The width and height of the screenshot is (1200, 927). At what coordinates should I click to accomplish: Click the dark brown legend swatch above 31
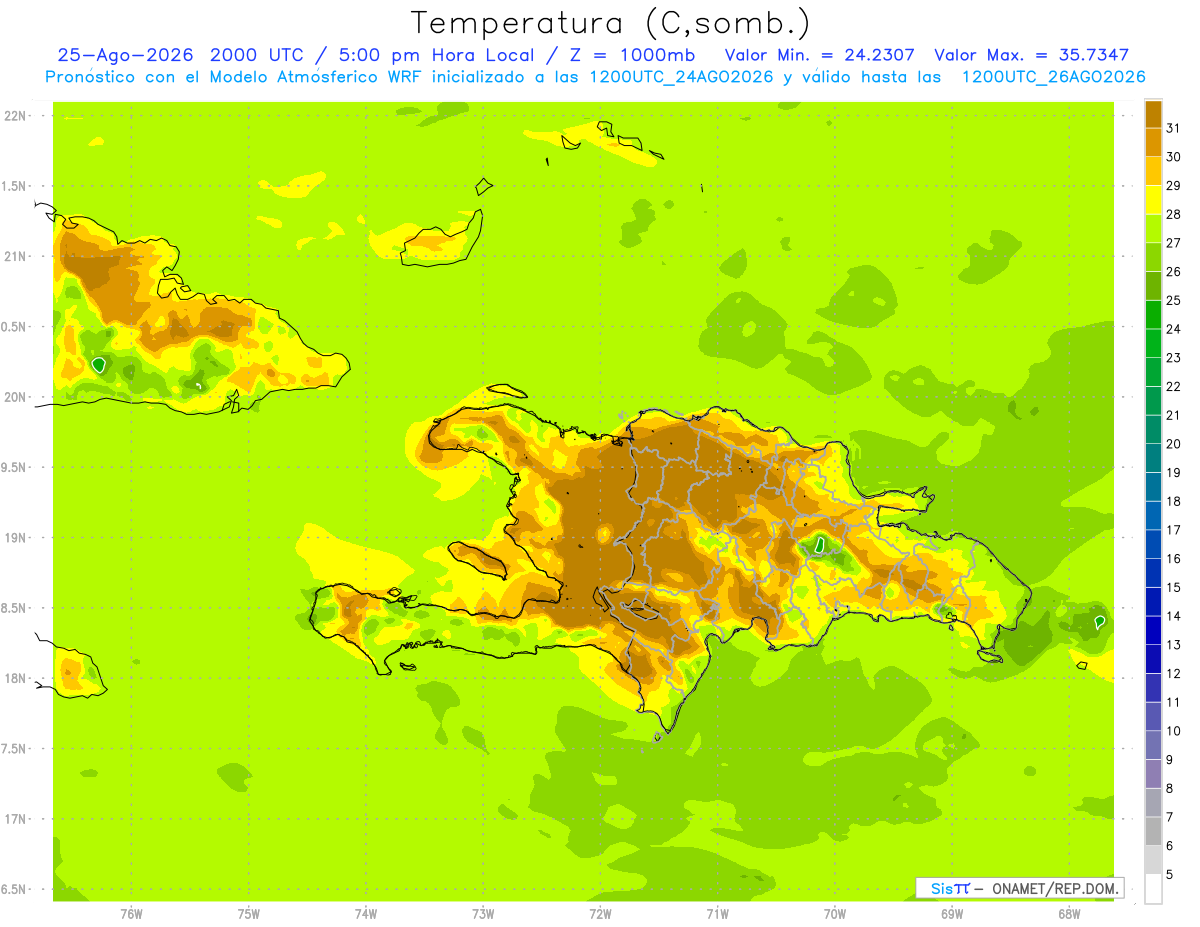[1153, 114]
